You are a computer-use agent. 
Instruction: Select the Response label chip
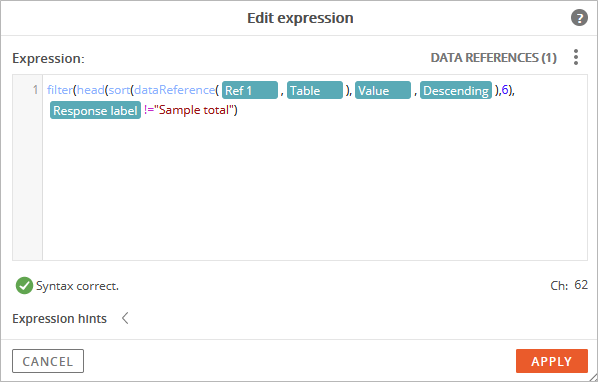click(95, 110)
